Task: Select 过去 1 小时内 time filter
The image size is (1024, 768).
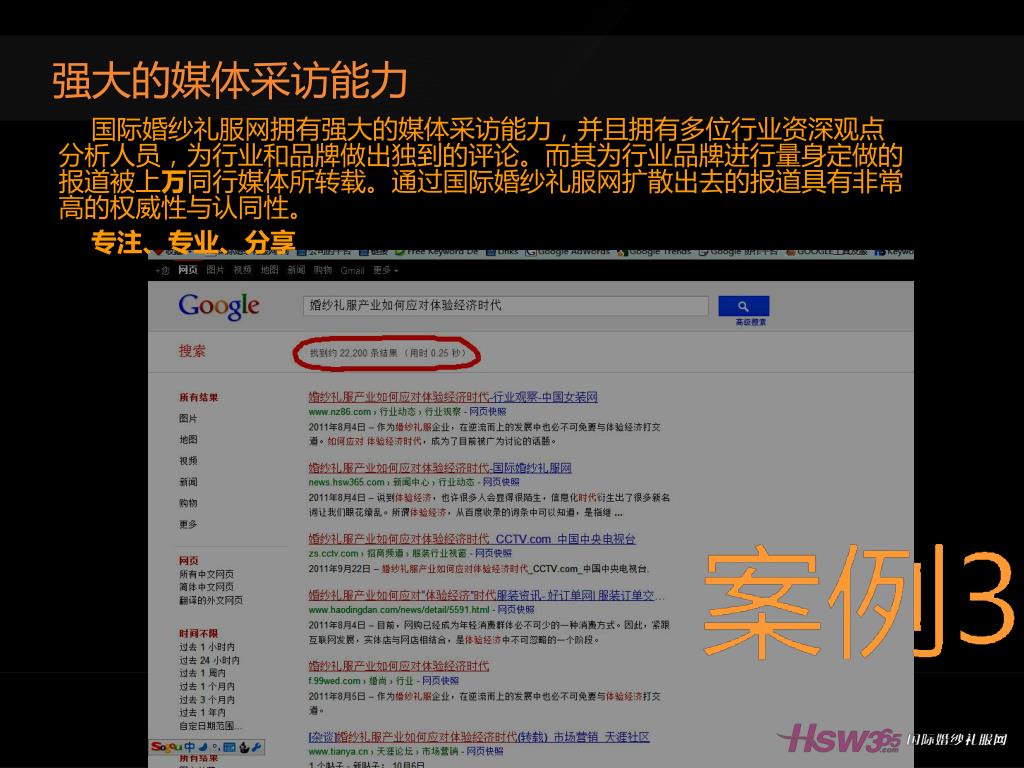Action: (x=207, y=647)
